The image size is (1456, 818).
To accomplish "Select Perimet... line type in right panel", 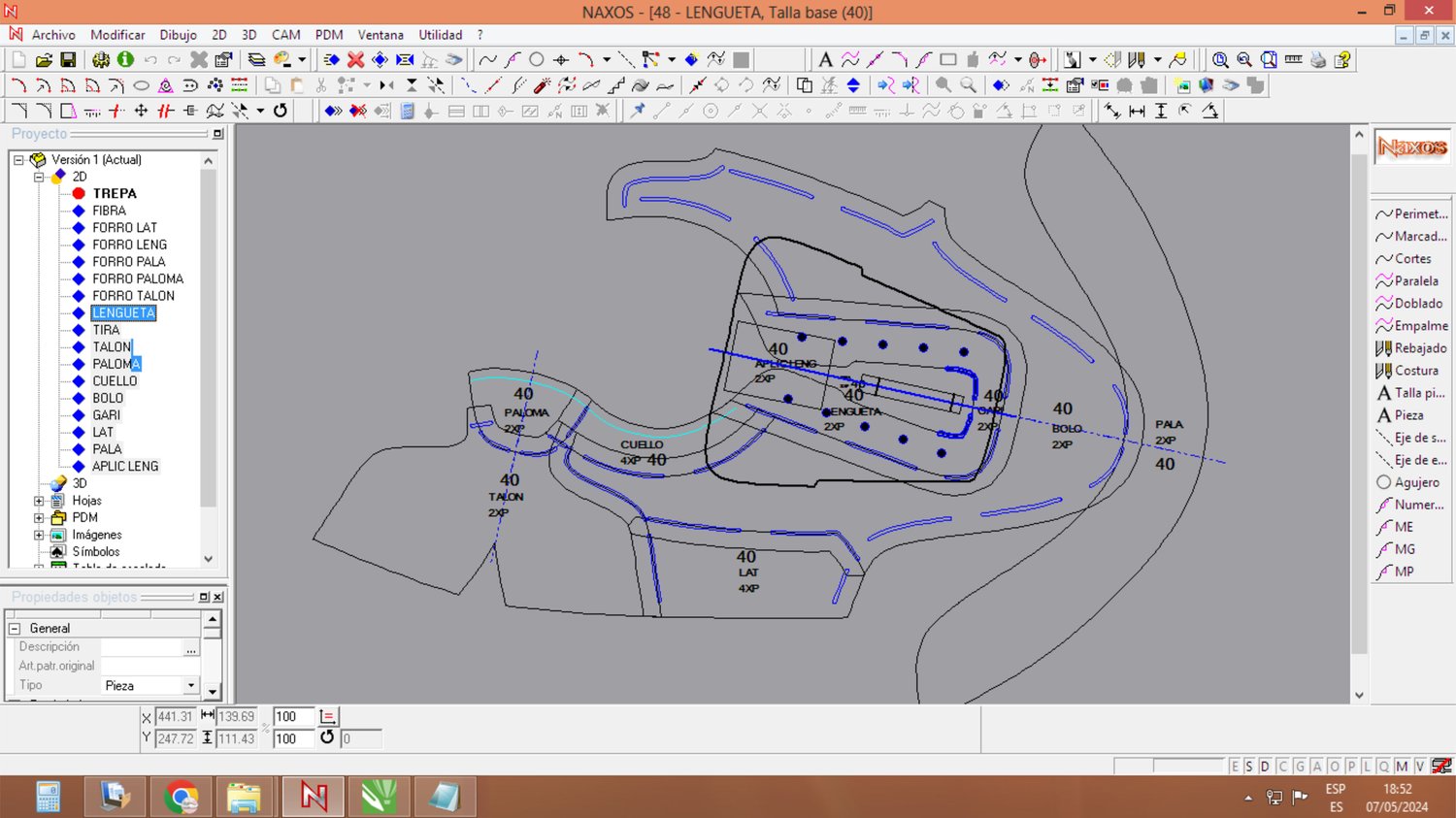I will tap(1411, 213).
